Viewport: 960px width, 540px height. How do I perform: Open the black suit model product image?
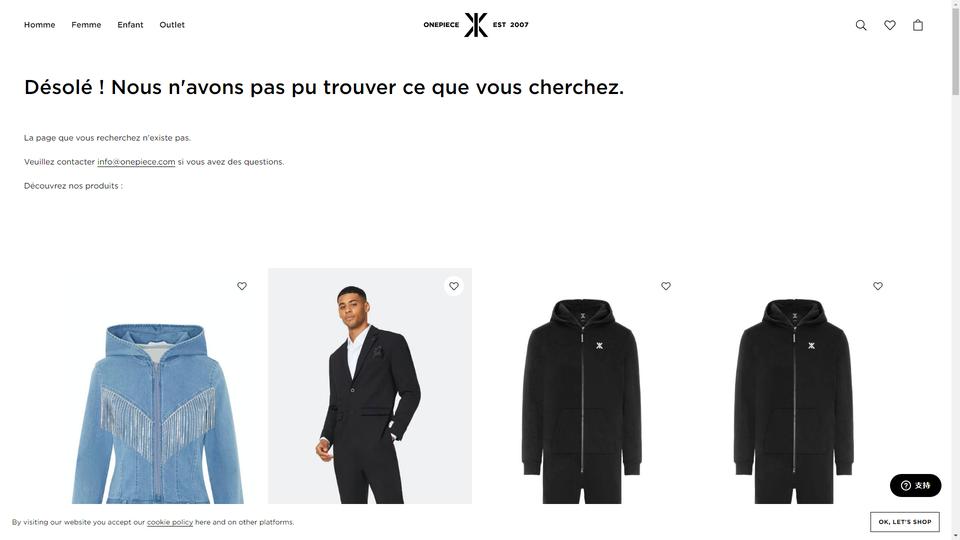pos(370,386)
